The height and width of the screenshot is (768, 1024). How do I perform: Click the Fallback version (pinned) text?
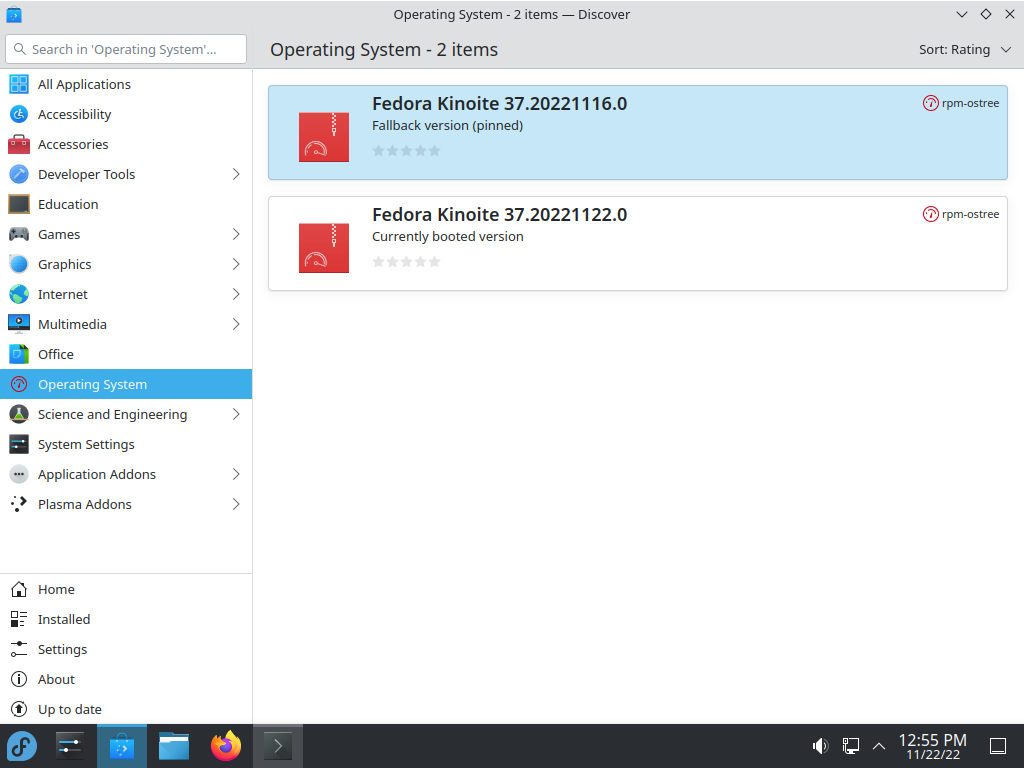pos(447,125)
